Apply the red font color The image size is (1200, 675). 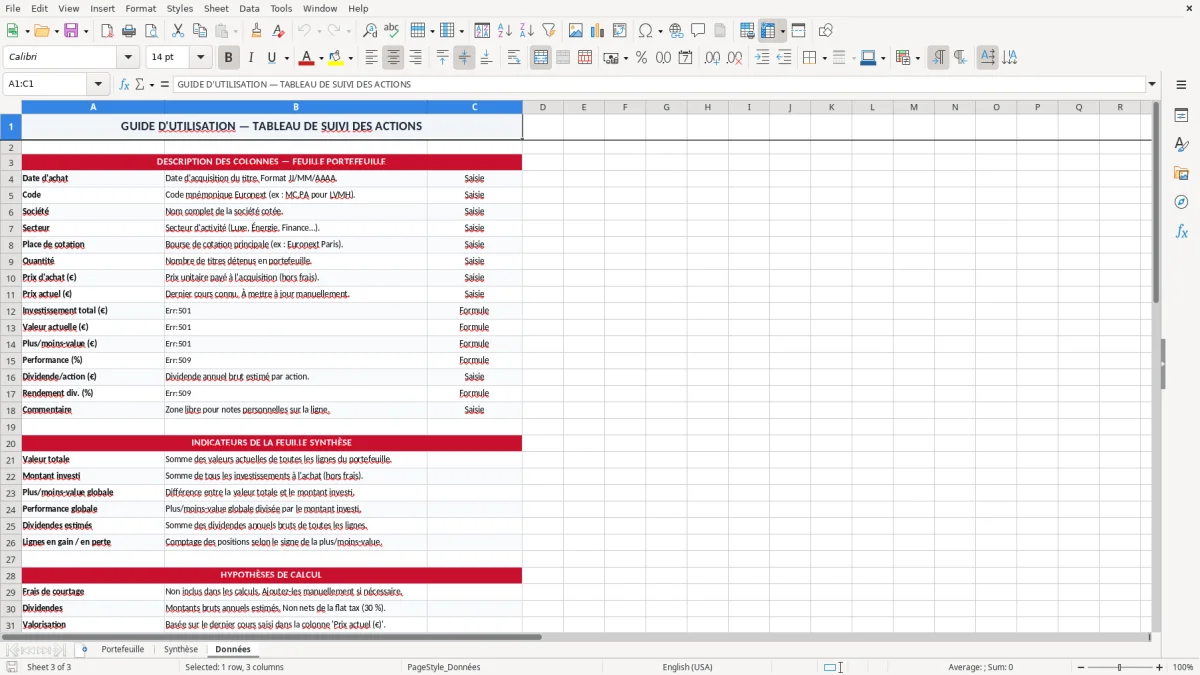(x=306, y=58)
